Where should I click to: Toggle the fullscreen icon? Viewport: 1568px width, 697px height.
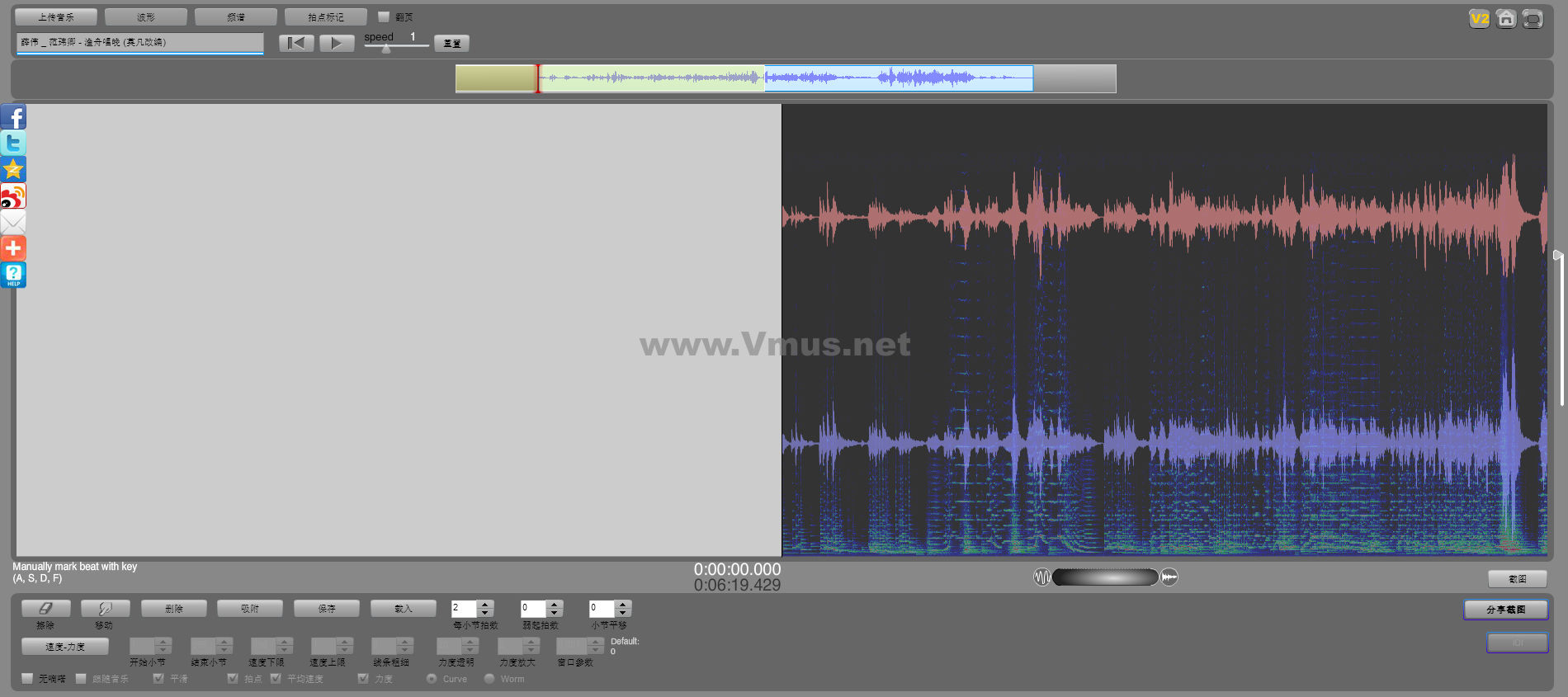coord(1533,19)
